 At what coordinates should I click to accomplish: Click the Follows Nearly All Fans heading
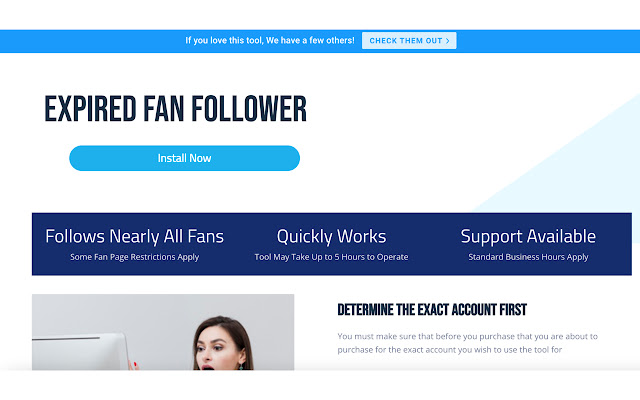(x=134, y=236)
